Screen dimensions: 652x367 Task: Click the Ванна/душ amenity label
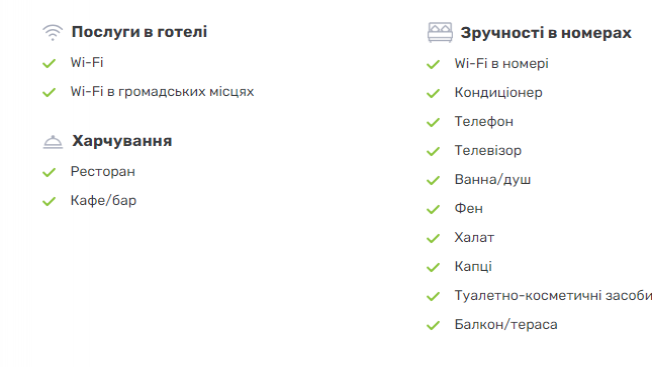click(493, 180)
